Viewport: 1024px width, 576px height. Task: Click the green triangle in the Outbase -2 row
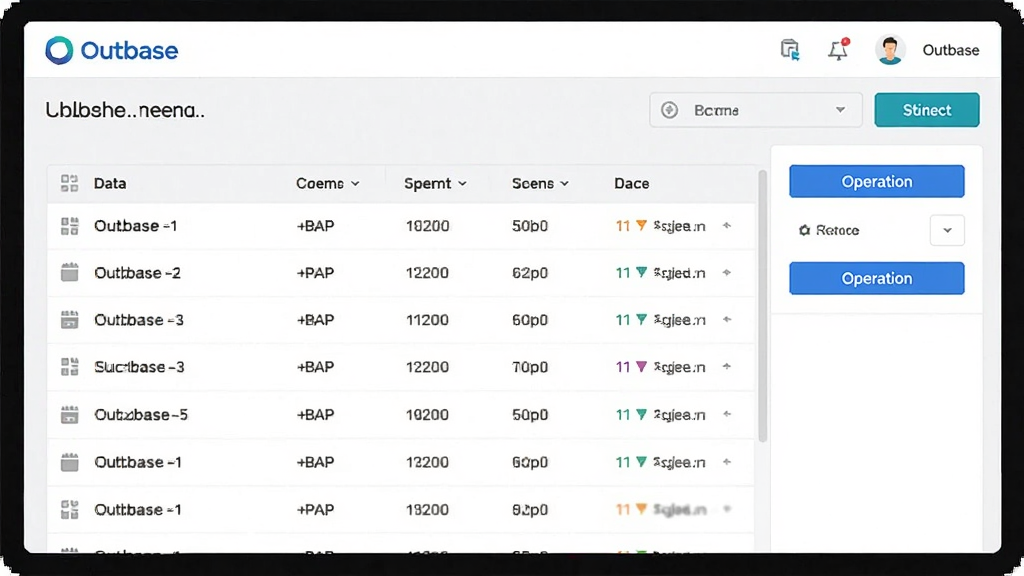pos(641,272)
